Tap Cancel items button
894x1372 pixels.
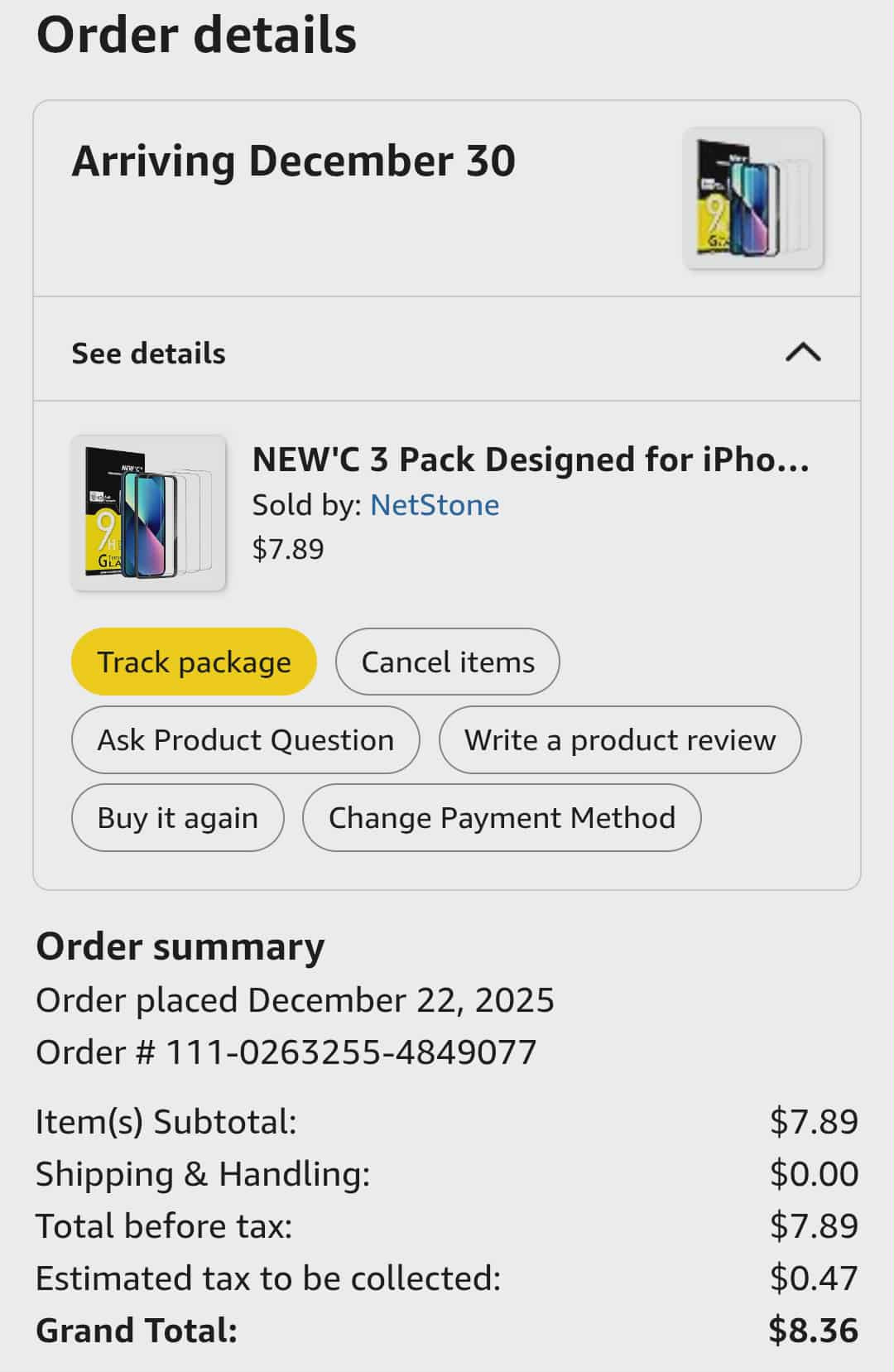point(447,662)
